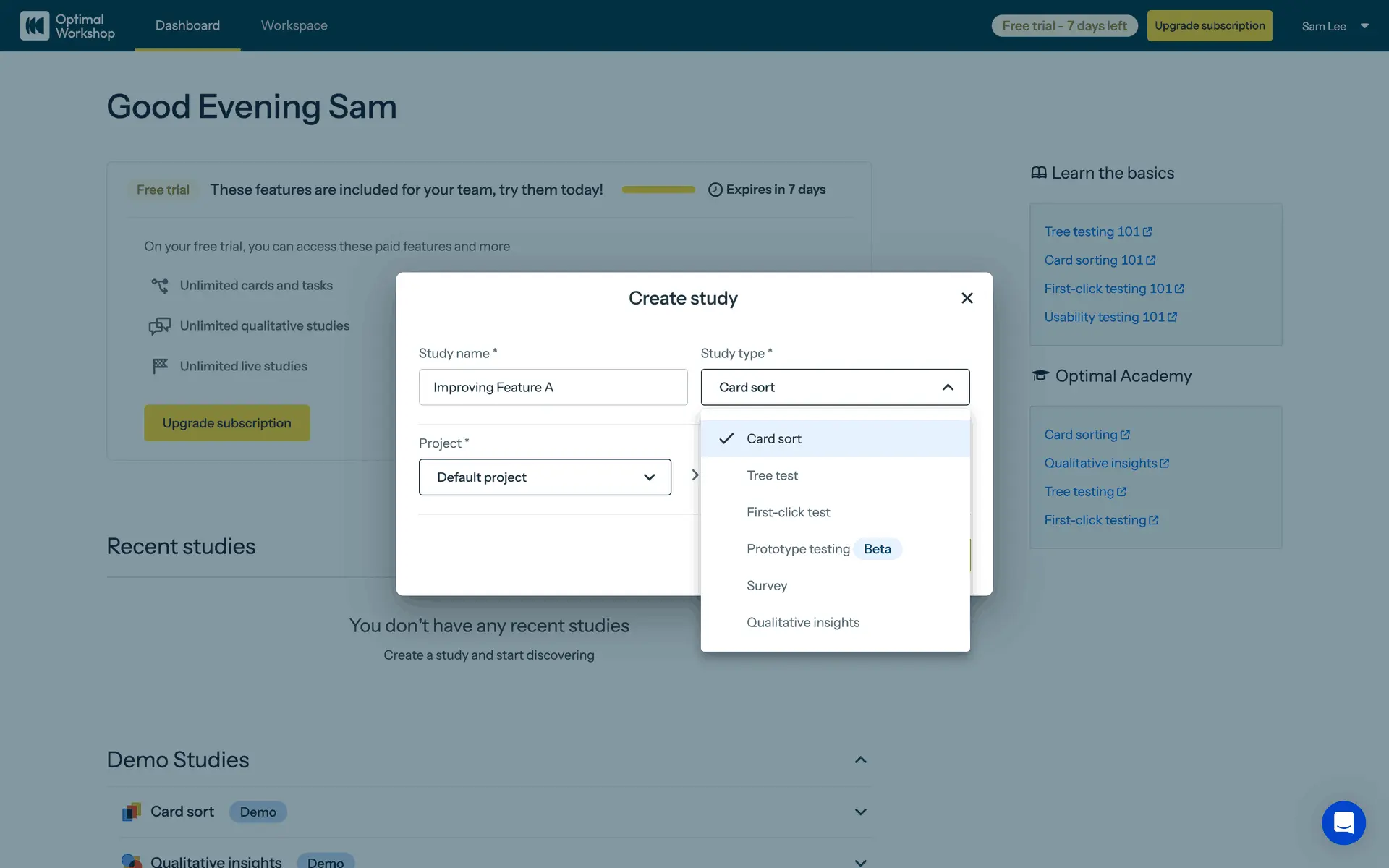Screen dimensions: 1389x868
Task: Expand the Card sort demo row
Action: 860,812
